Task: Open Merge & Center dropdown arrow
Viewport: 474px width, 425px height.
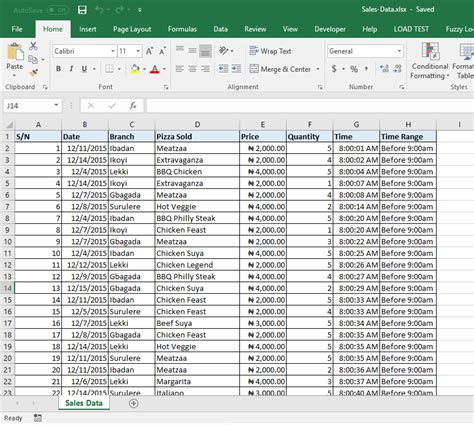Action: pos(318,69)
